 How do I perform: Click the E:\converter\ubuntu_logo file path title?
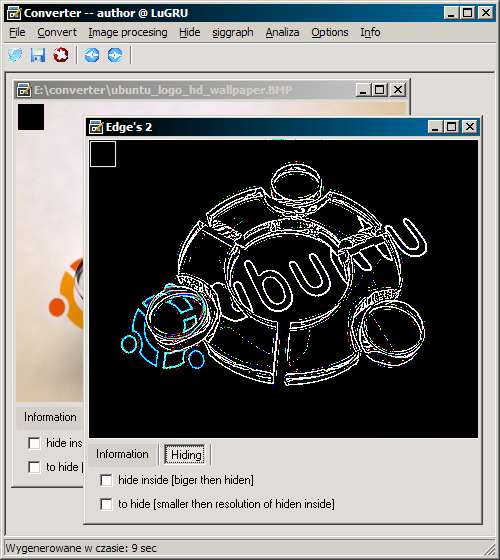[x=163, y=90]
